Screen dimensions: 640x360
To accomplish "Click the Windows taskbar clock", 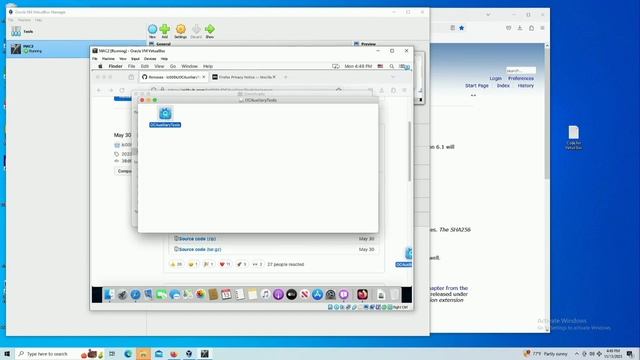I will 613,353.
